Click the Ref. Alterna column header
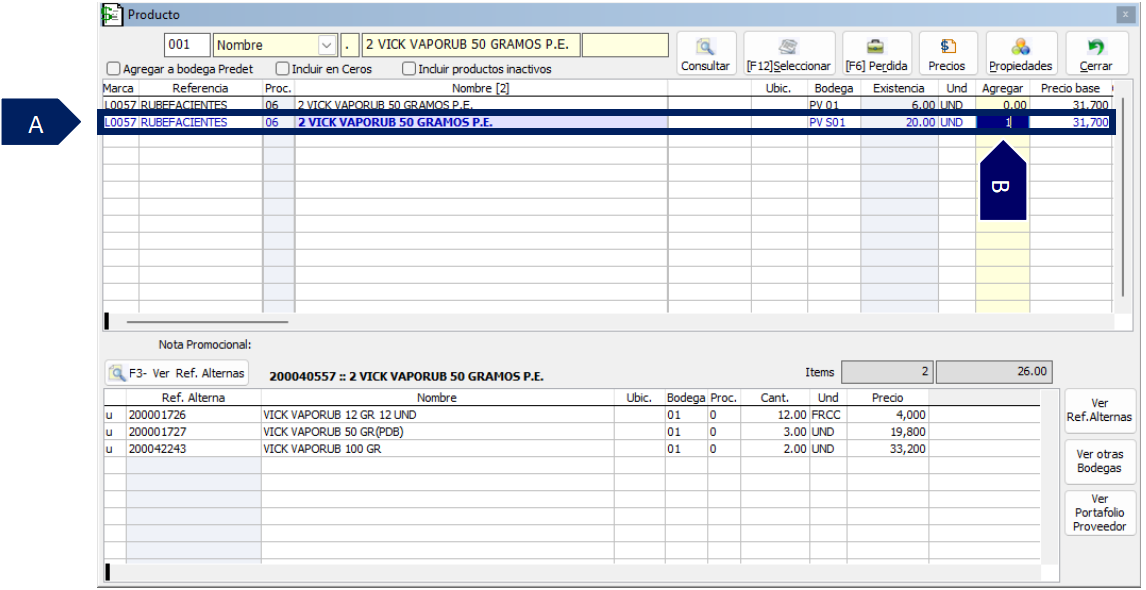The width and height of the screenshot is (1146, 590). [x=194, y=398]
